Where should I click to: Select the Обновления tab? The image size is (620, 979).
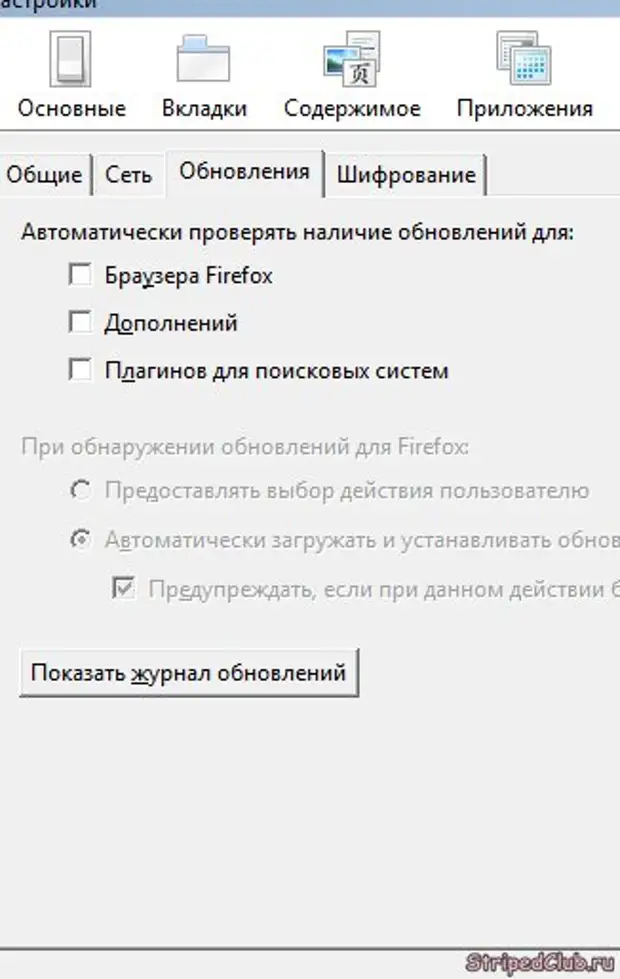[244, 171]
